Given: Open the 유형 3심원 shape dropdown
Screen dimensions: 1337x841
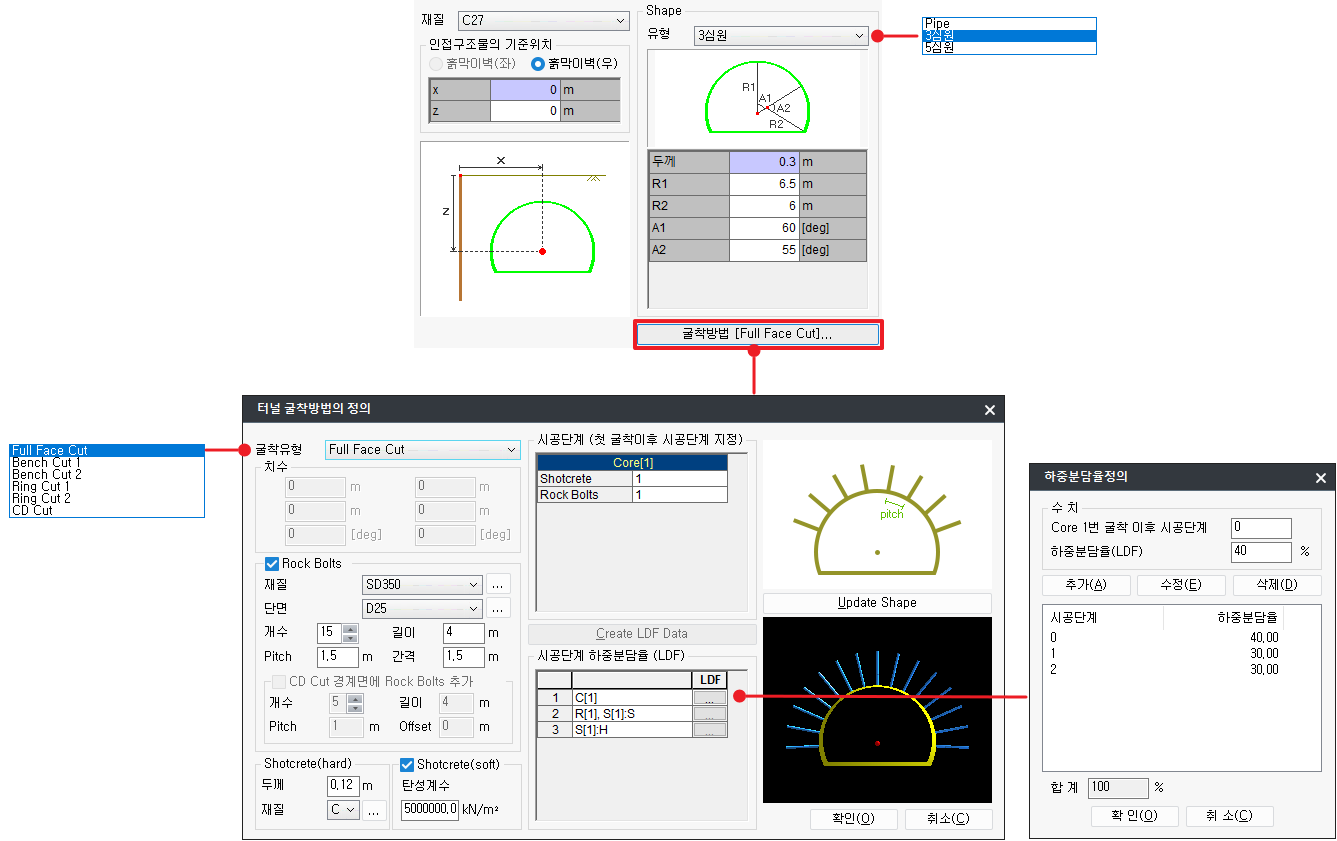Looking at the screenshot, I should (x=781, y=35).
